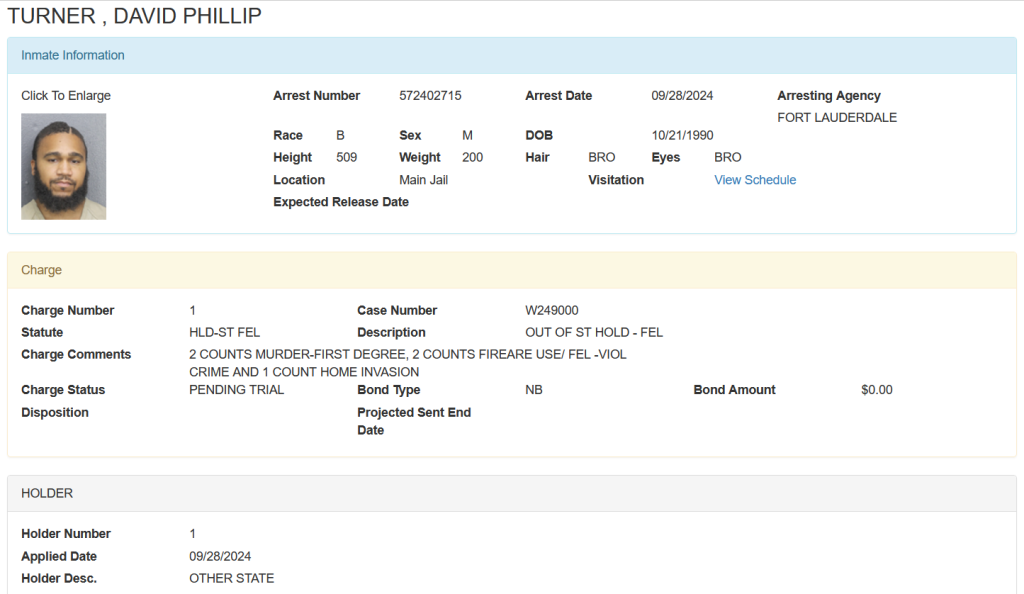Screen dimensions: 1024x594
Task: Click the Bond Amount value $0.00
Action: click(876, 390)
